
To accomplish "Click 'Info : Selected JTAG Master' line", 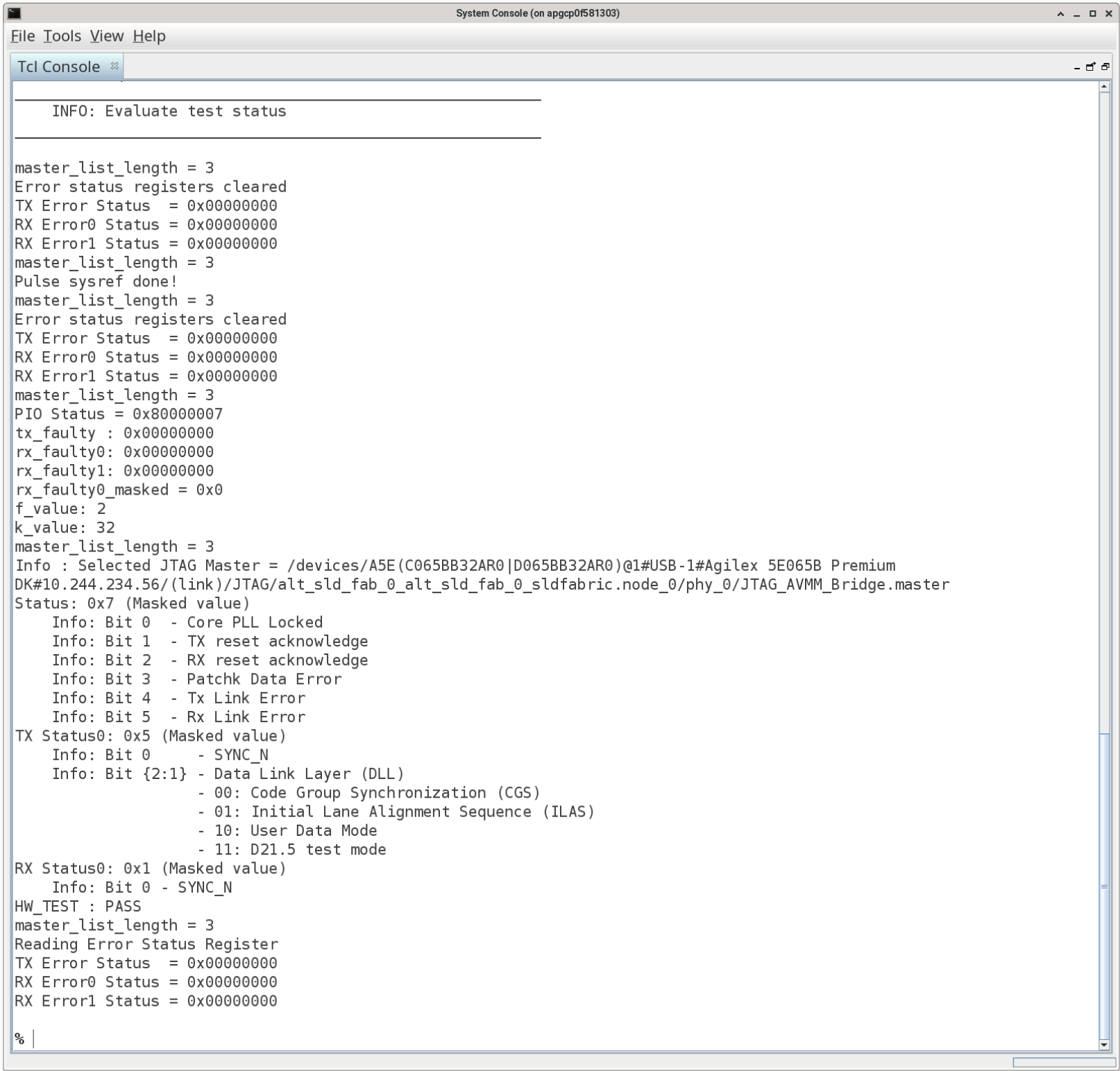I will coord(455,565).
